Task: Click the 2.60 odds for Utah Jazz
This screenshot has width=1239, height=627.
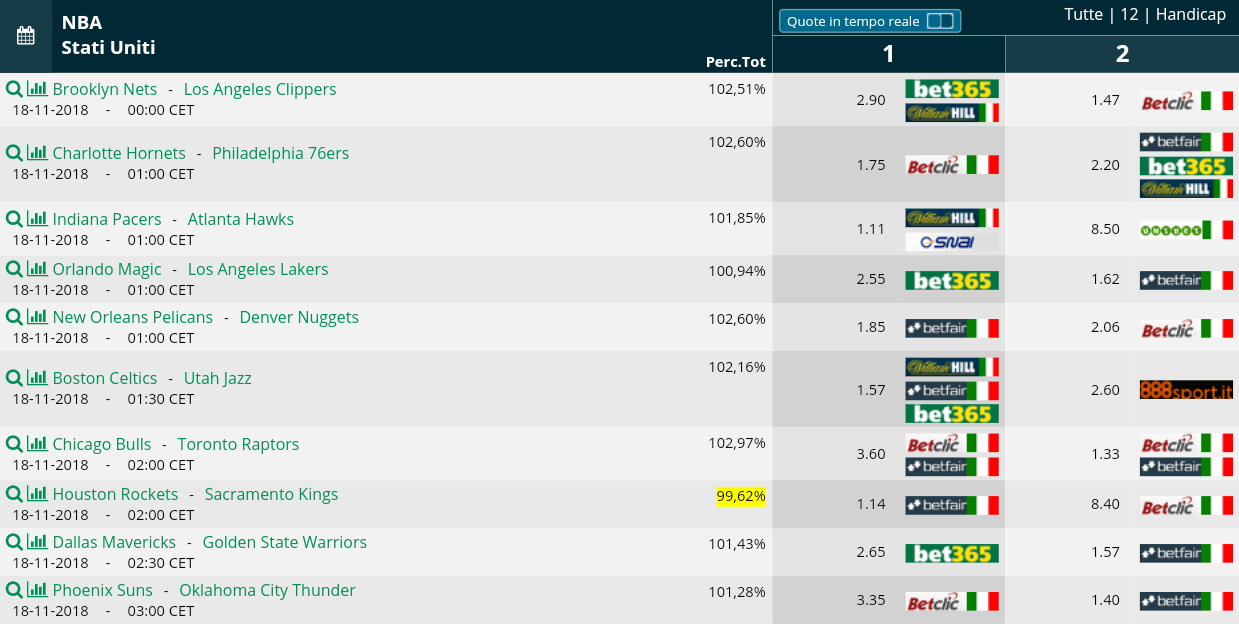Action: pos(1105,390)
